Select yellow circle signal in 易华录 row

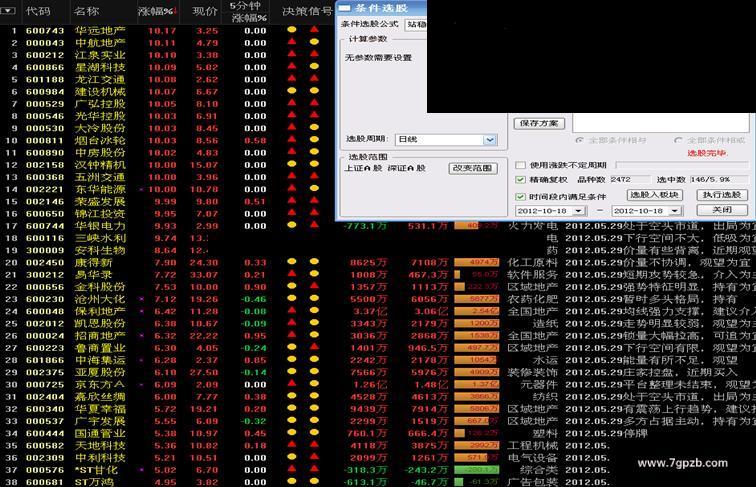pyautogui.click(x=314, y=274)
